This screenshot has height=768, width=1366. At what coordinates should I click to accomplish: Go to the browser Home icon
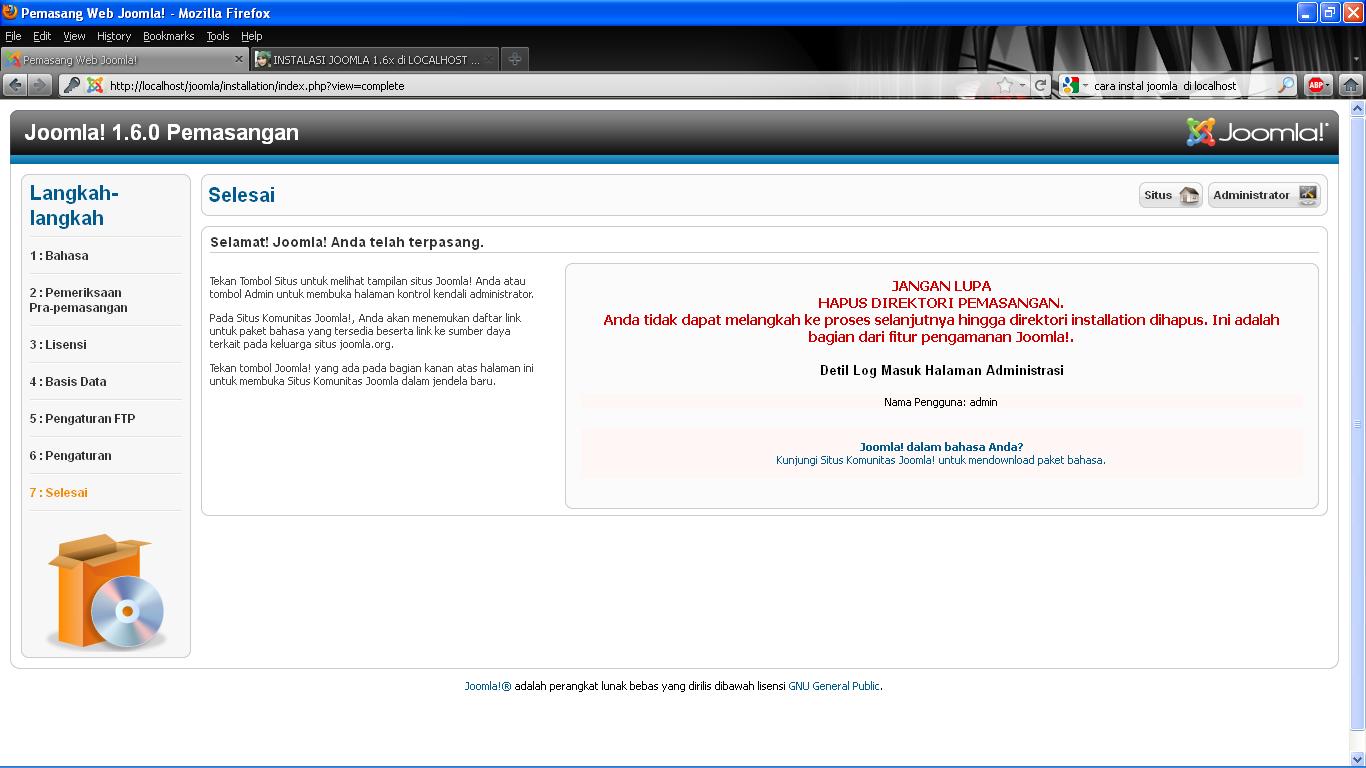click(x=1350, y=86)
